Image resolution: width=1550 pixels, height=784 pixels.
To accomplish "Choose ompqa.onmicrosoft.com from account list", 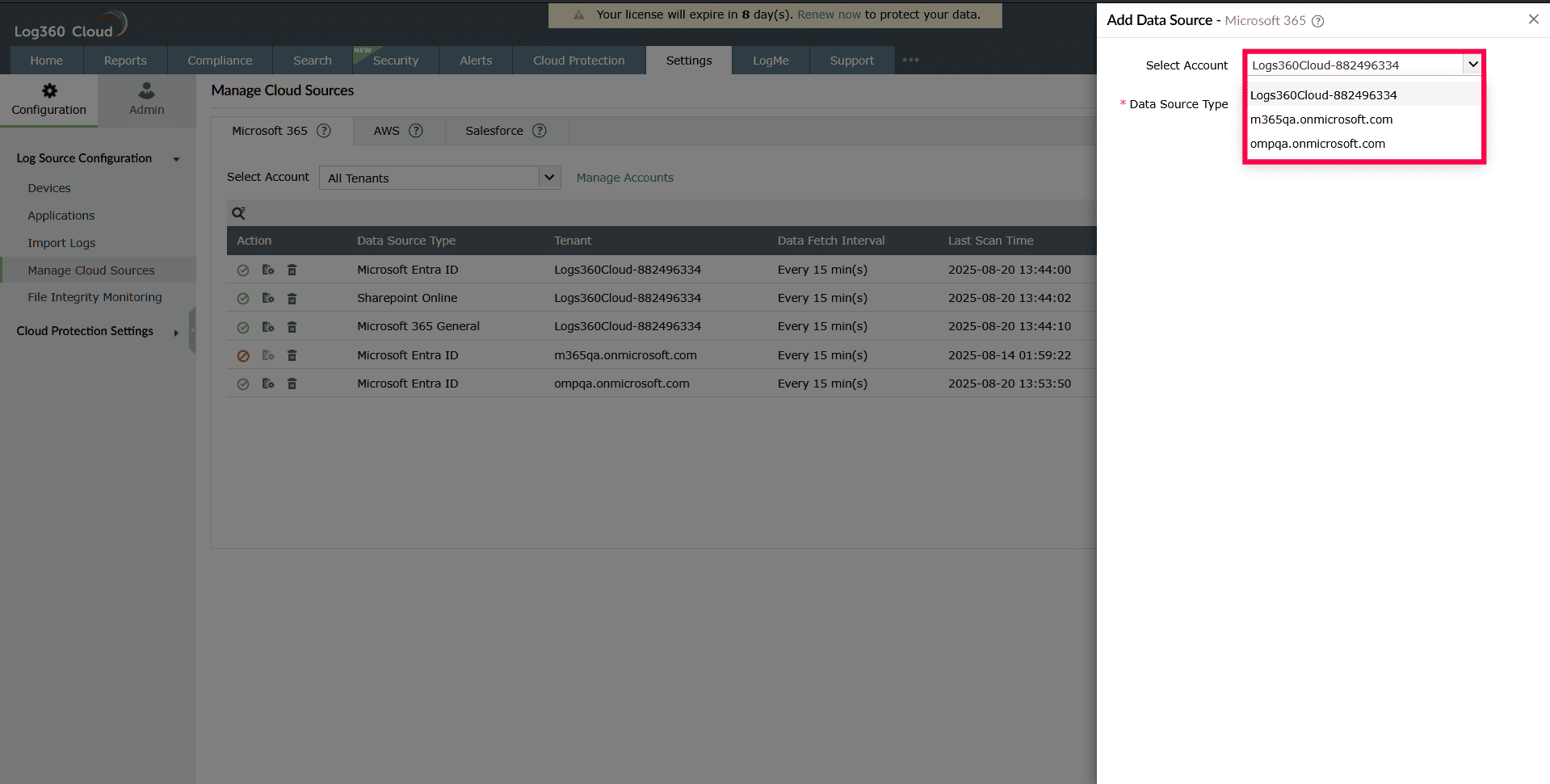I will [x=1364, y=144].
